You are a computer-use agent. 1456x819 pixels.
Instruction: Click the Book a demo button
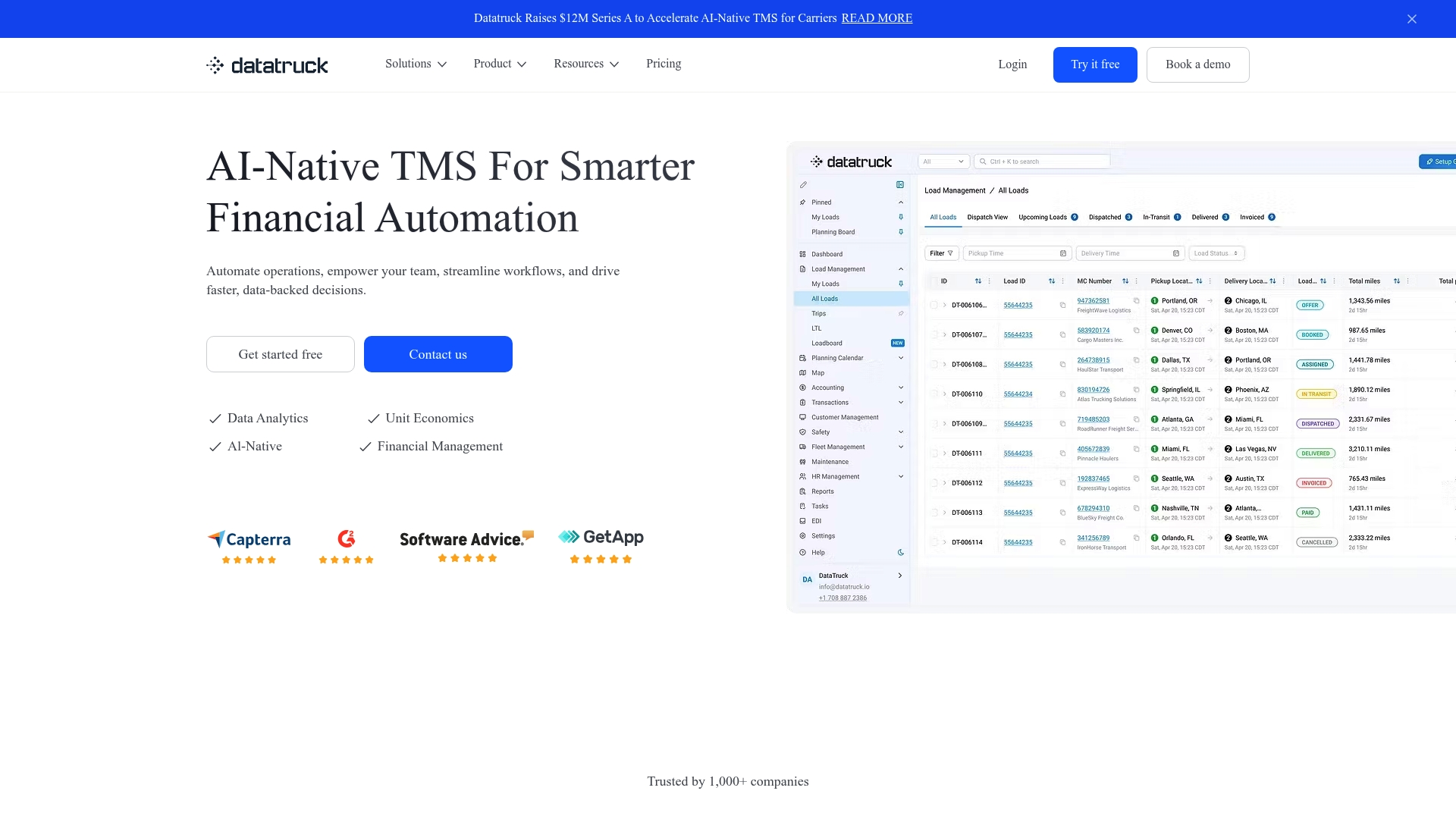coord(1197,64)
